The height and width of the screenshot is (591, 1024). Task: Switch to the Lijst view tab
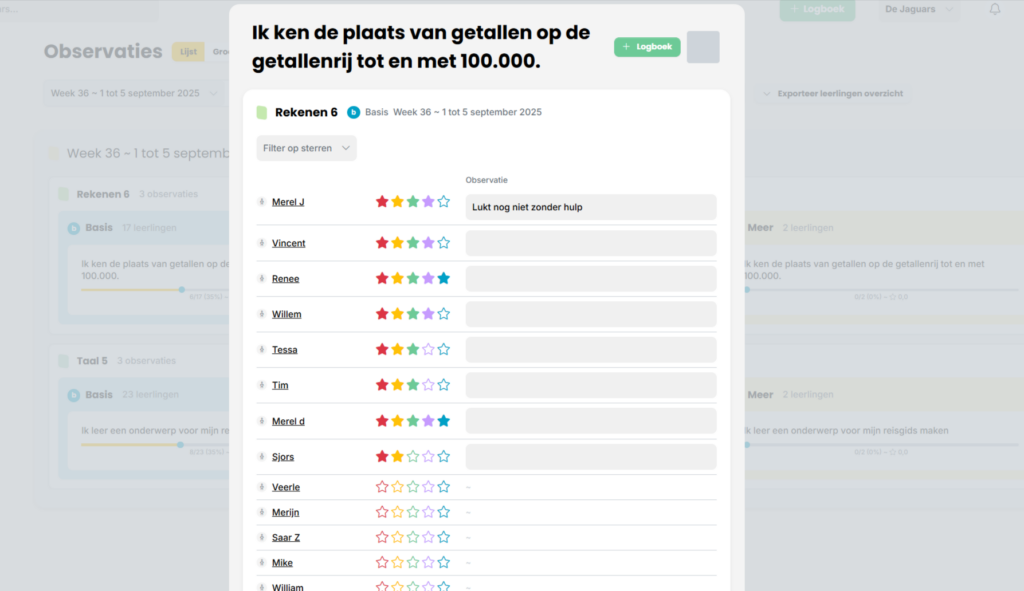click(x=188, y=52)
